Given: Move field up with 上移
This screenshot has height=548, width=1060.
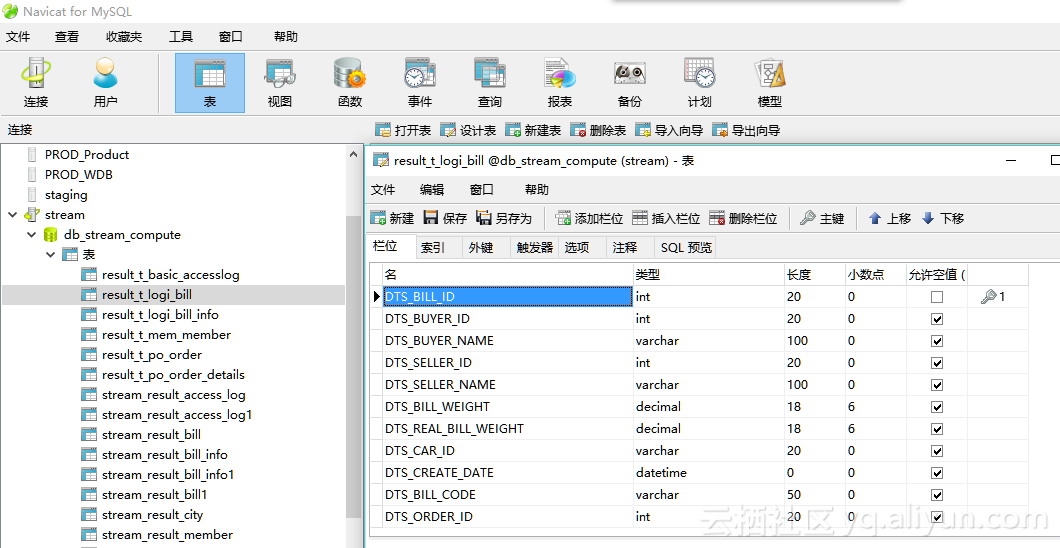Looking at the screenshot, I should [890, 218].
